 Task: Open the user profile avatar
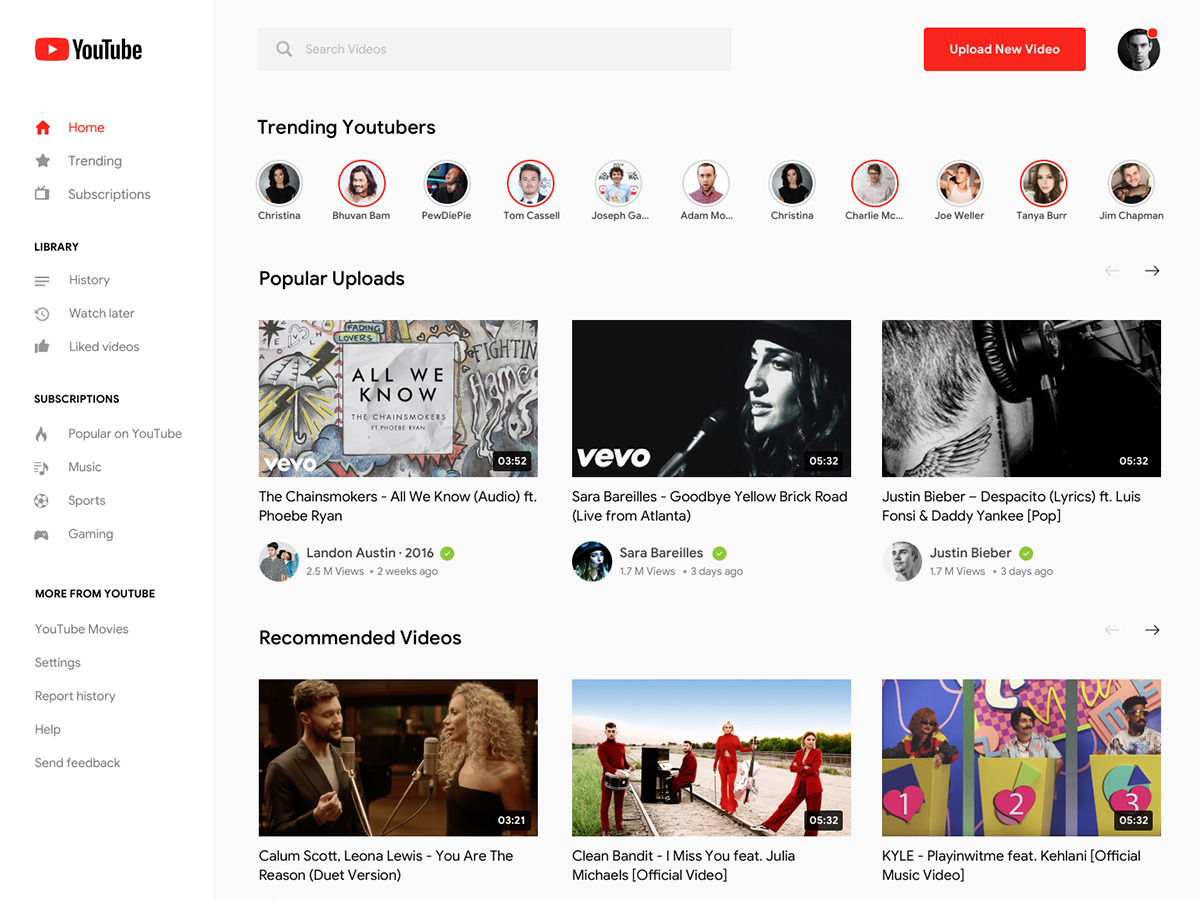click(x=1138, y=49)
